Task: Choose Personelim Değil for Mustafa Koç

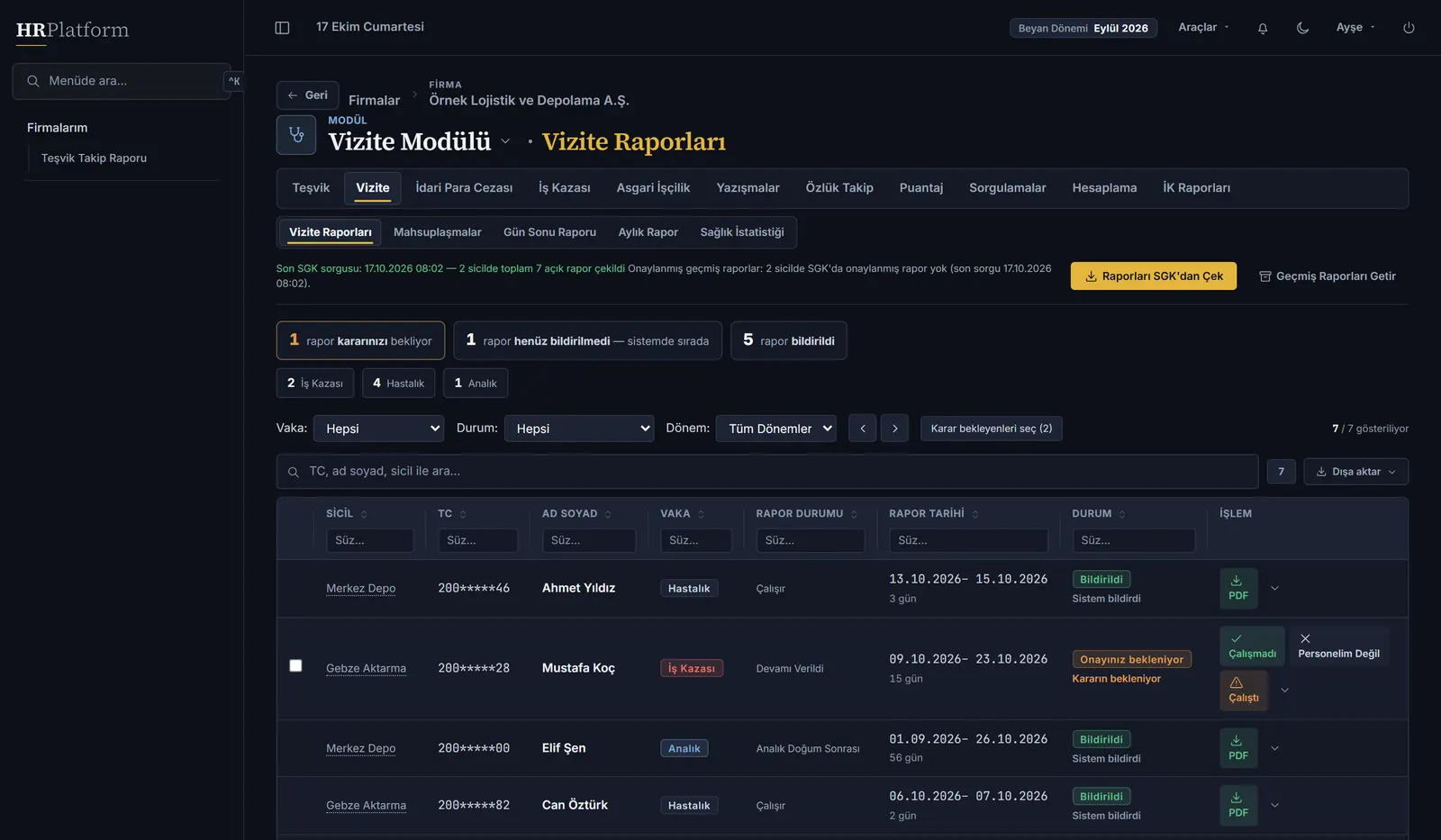Action: pyautogui.click(x=1338, y=646)
